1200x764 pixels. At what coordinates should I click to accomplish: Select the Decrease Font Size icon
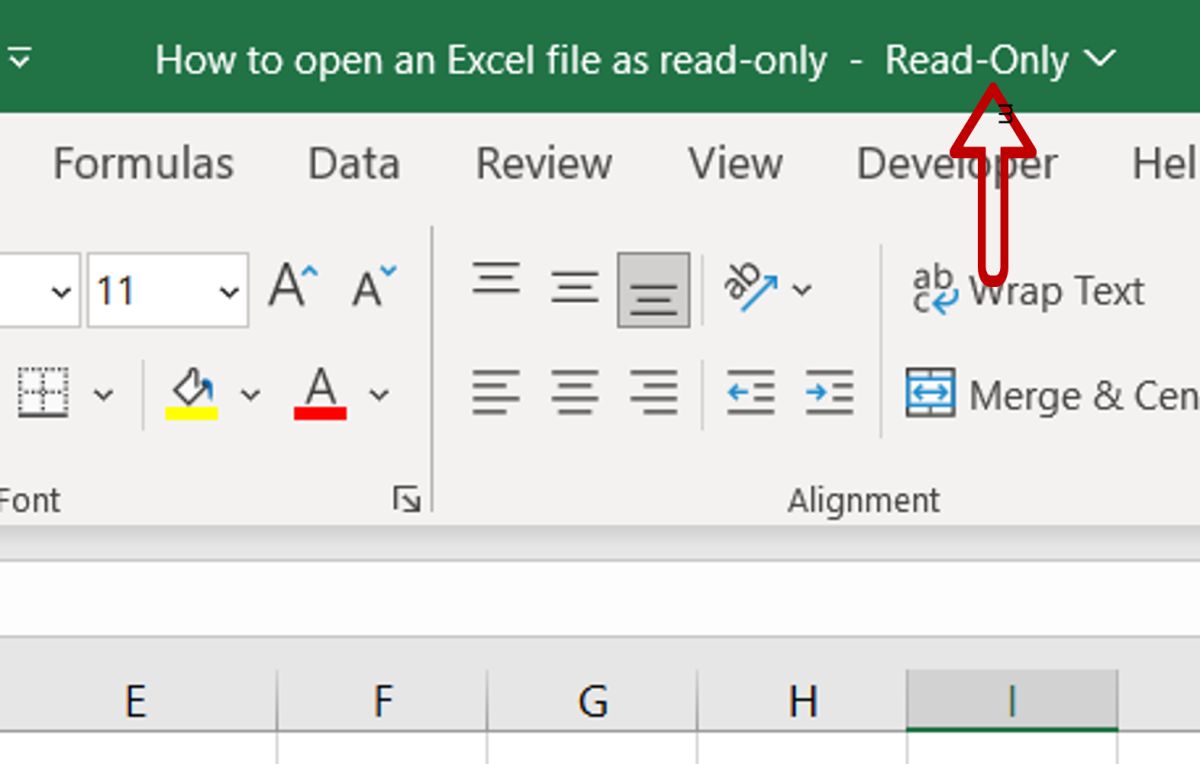[x=368, y=287]
